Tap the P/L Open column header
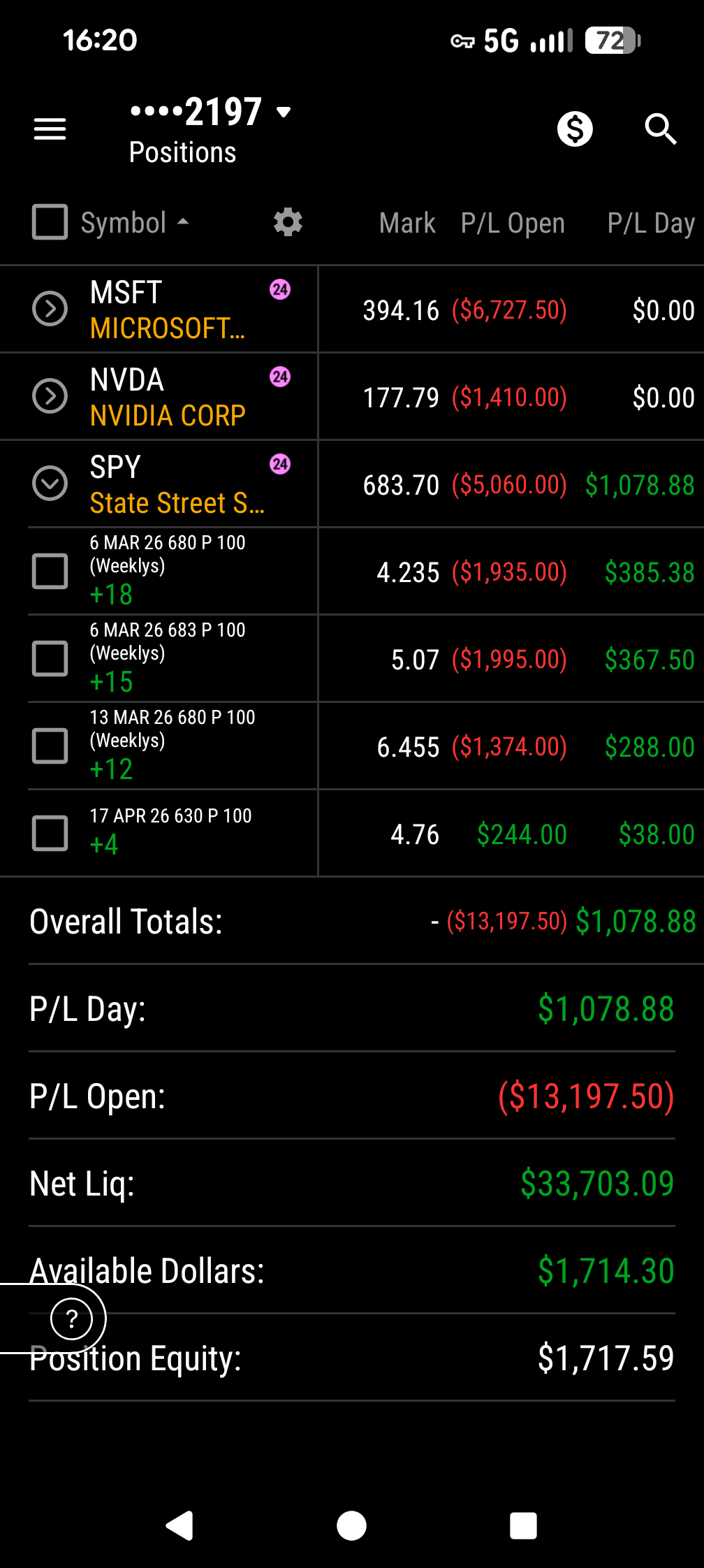This screenshot has width=704, height=1568. (513, 224)
